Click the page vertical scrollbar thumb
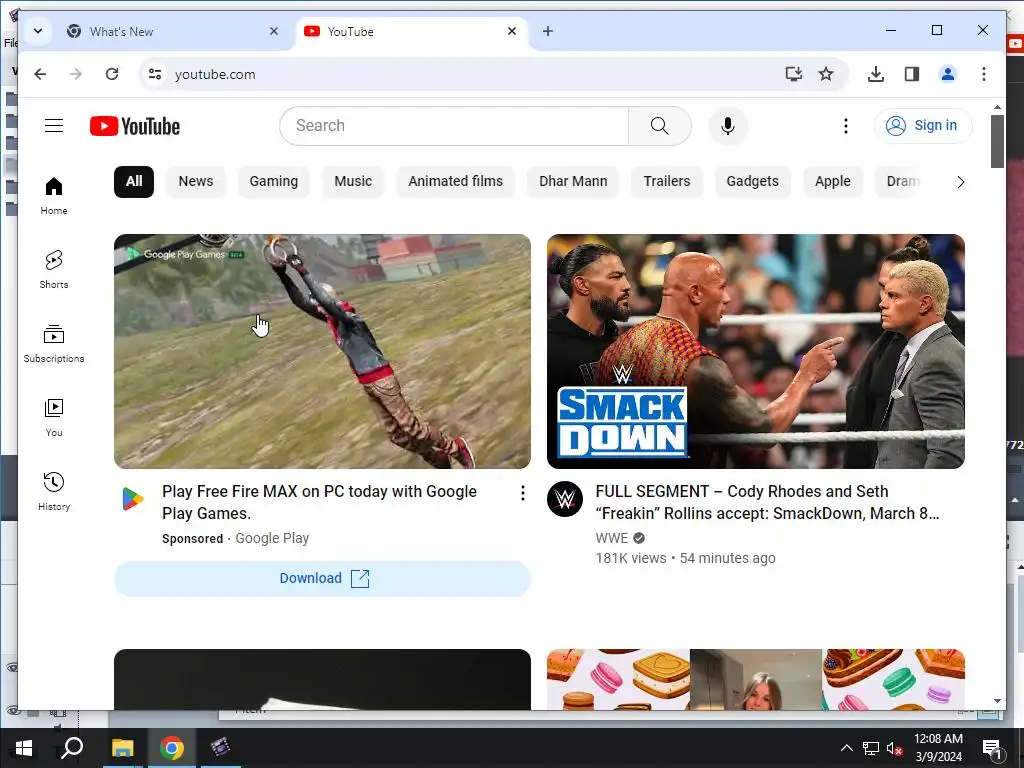Screen dimensions: 1024x768 point(997,141)
